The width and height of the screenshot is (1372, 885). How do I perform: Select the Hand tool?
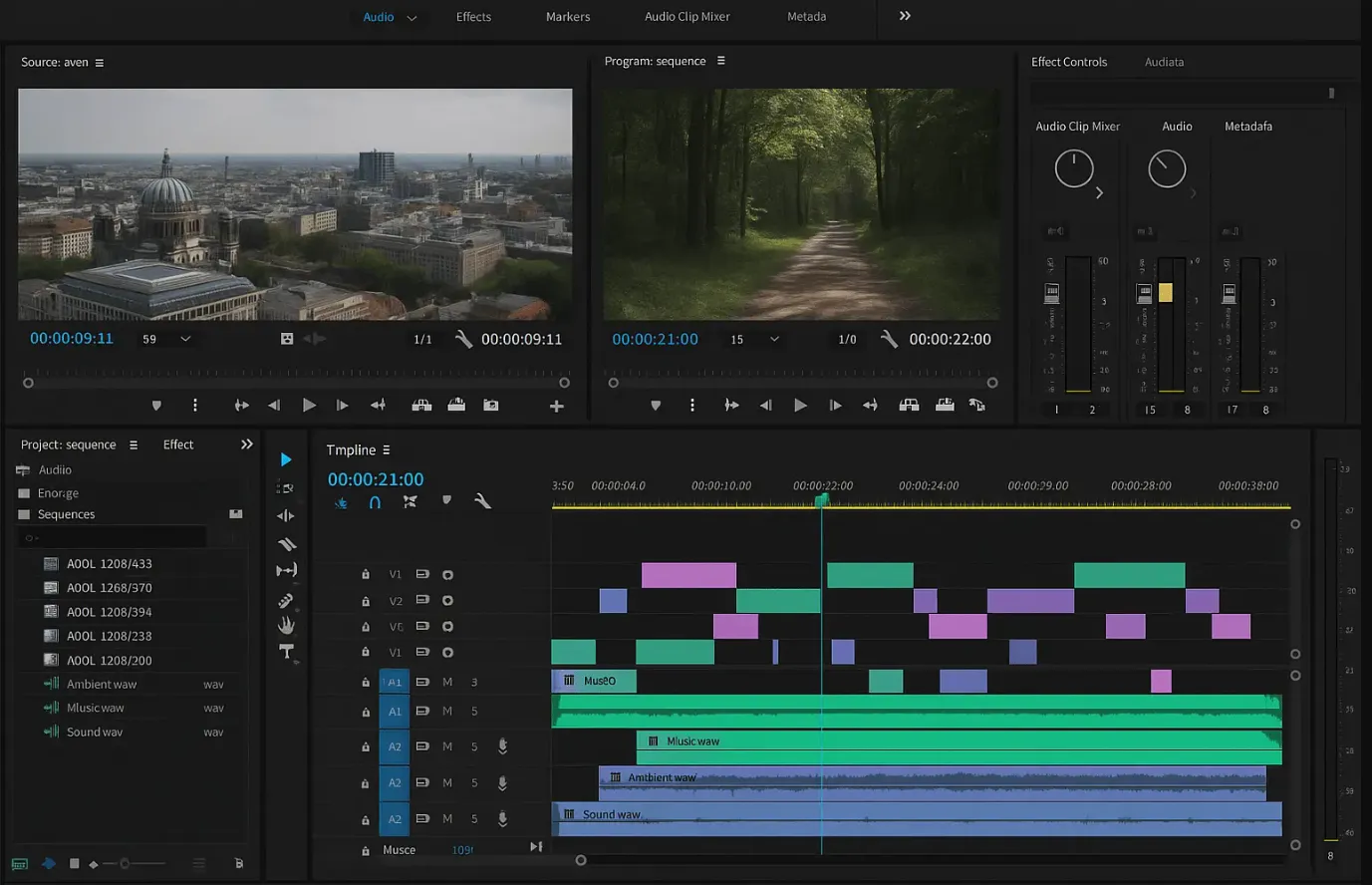(x=286, y=625)
